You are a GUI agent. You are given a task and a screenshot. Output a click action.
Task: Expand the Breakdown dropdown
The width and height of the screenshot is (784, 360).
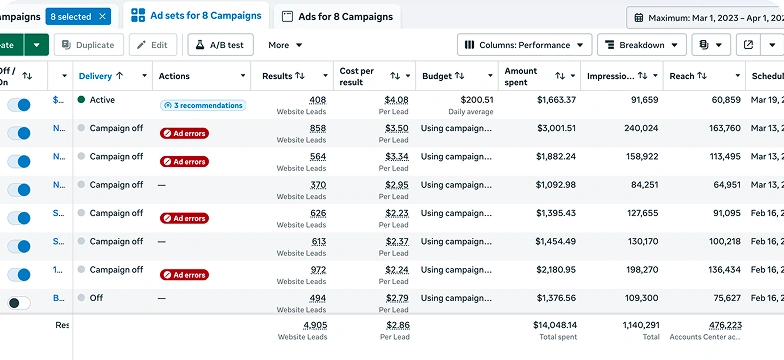tap(642, 45)
